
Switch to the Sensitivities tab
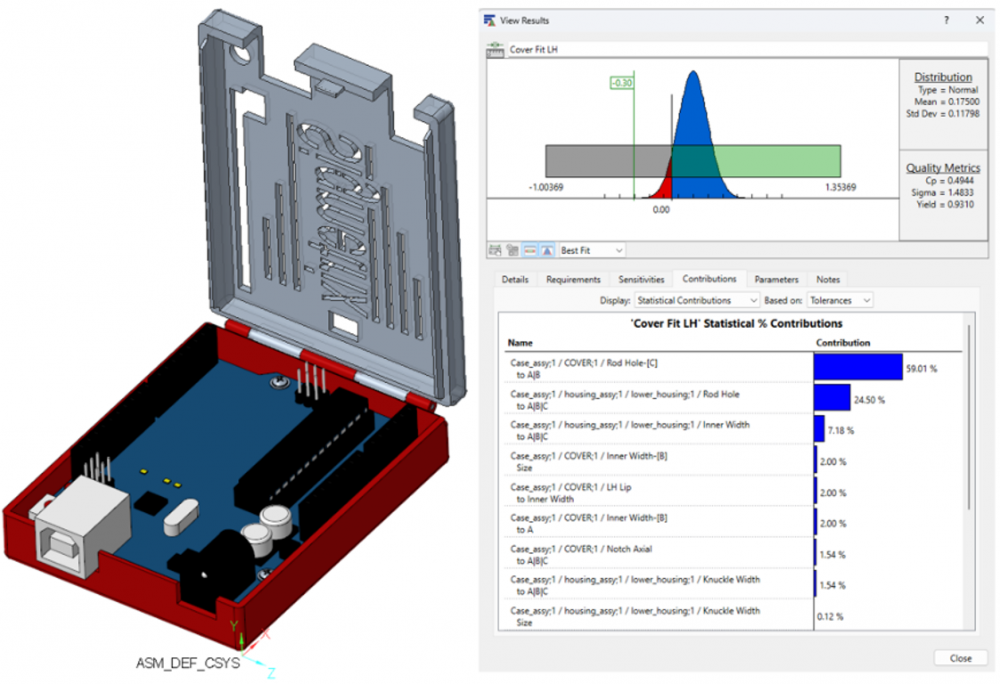pyautogui.click(x=641, y=280)
